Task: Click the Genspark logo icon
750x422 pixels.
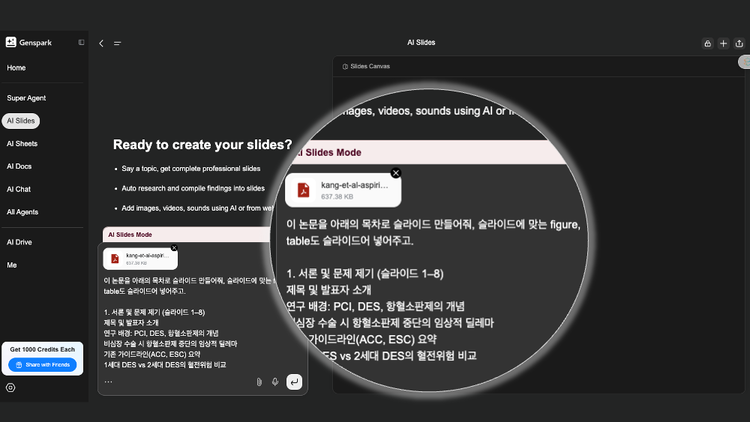Action: (x=11, y=42)
